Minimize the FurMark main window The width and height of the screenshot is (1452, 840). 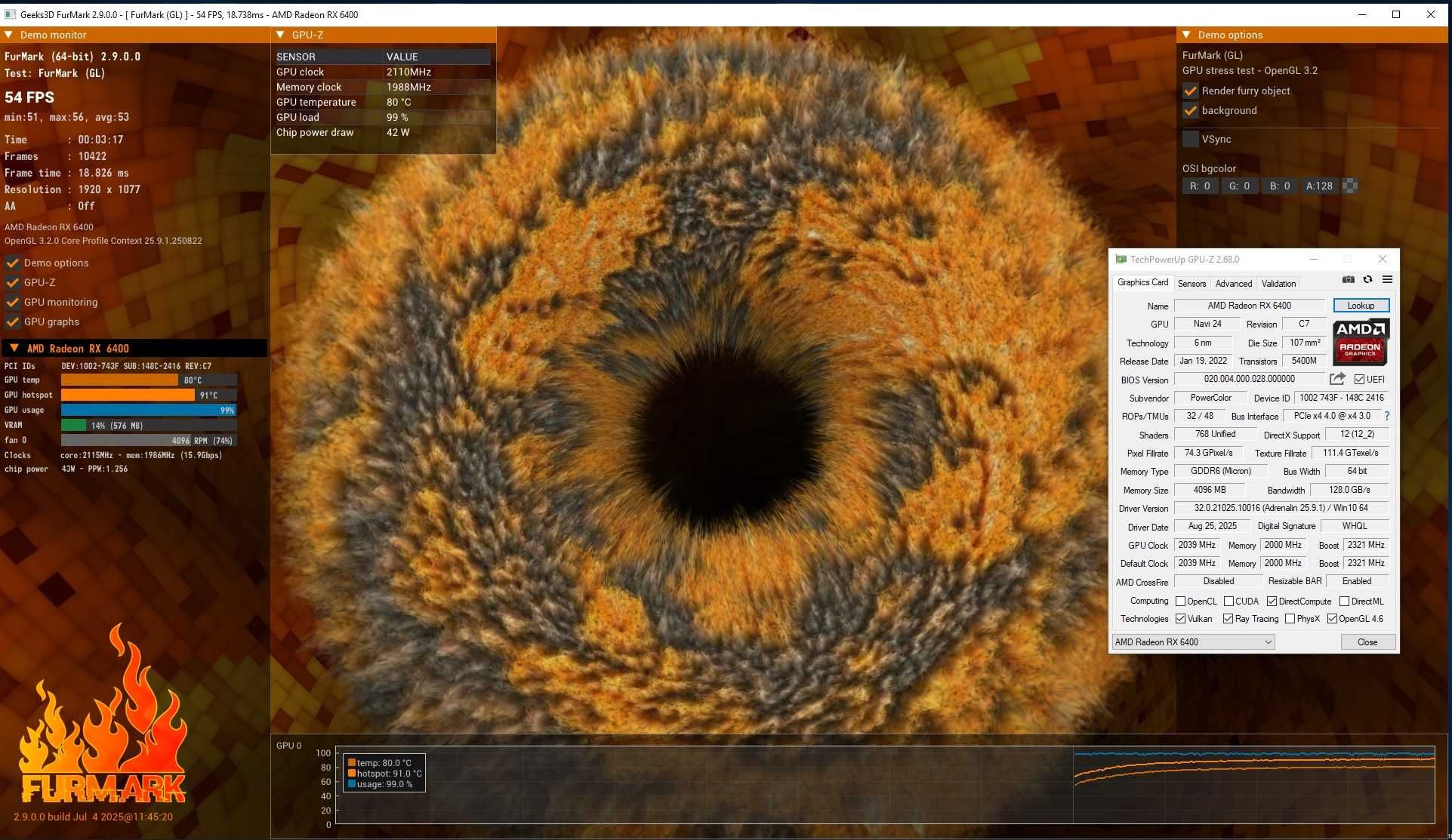(x=1362, y=14)
